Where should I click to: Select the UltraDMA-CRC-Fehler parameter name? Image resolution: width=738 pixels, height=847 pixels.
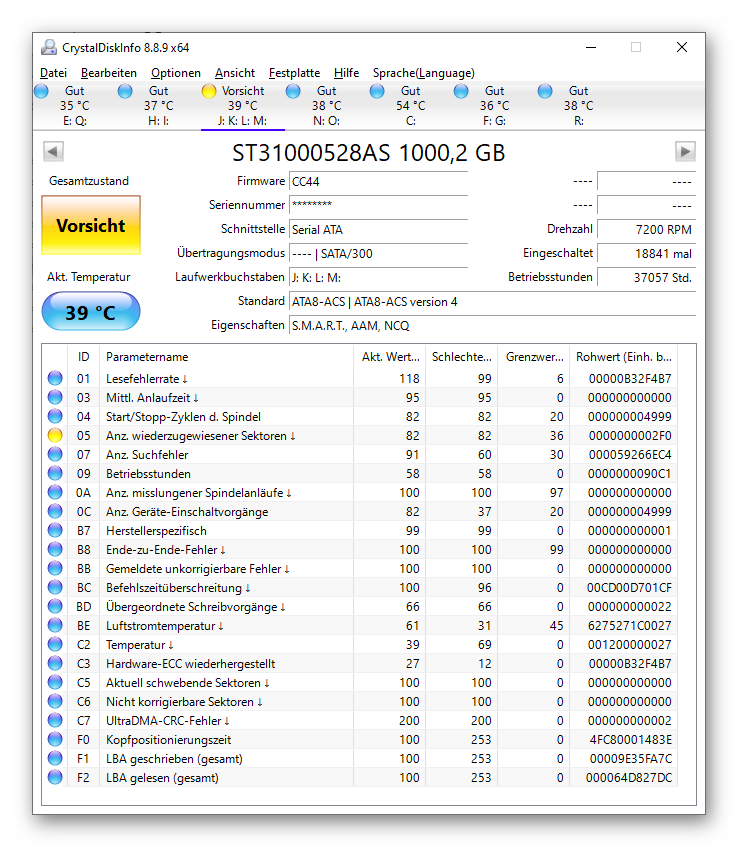167,721
